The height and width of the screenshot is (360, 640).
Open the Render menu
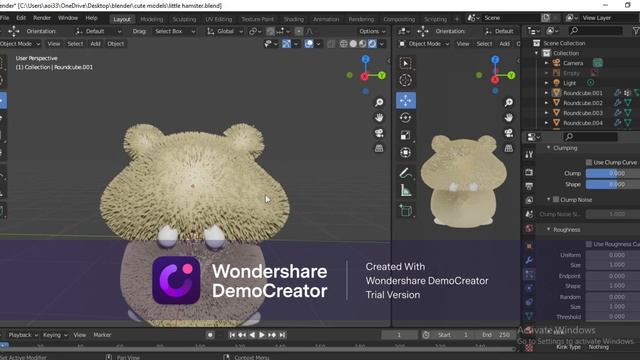click(42, 18)
